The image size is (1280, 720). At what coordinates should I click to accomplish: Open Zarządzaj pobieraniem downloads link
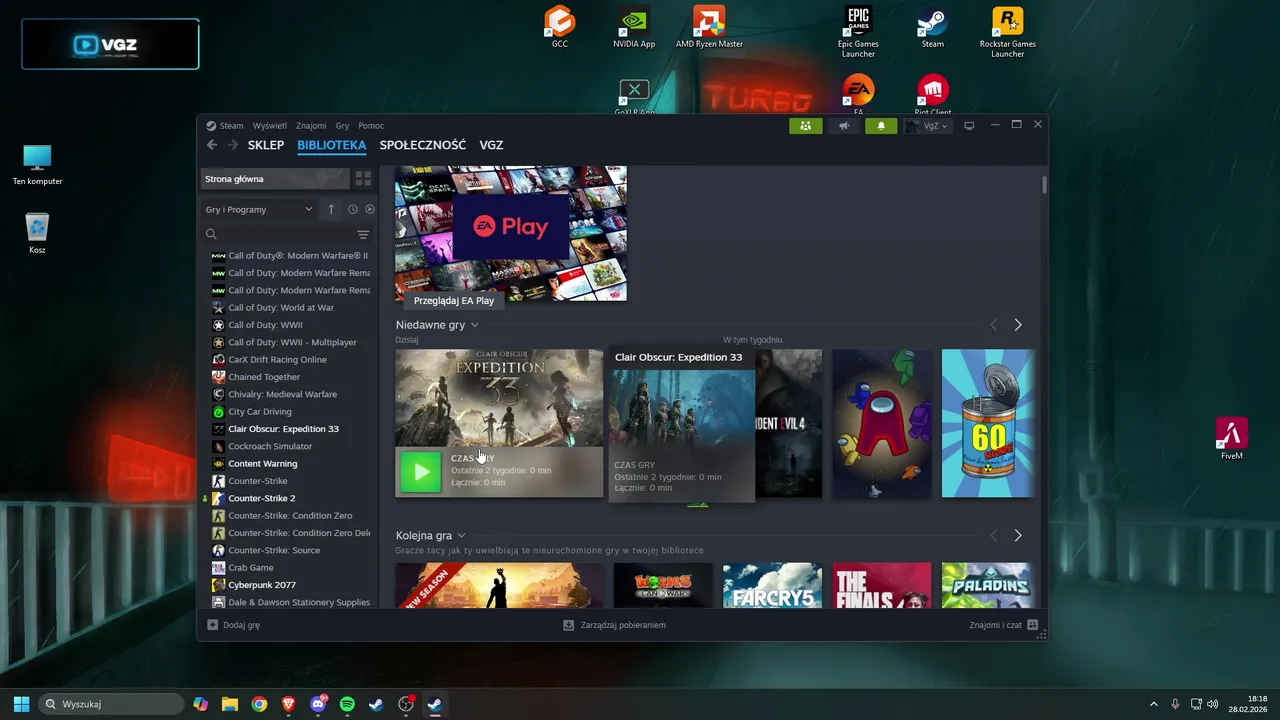[x=614, y=625]
